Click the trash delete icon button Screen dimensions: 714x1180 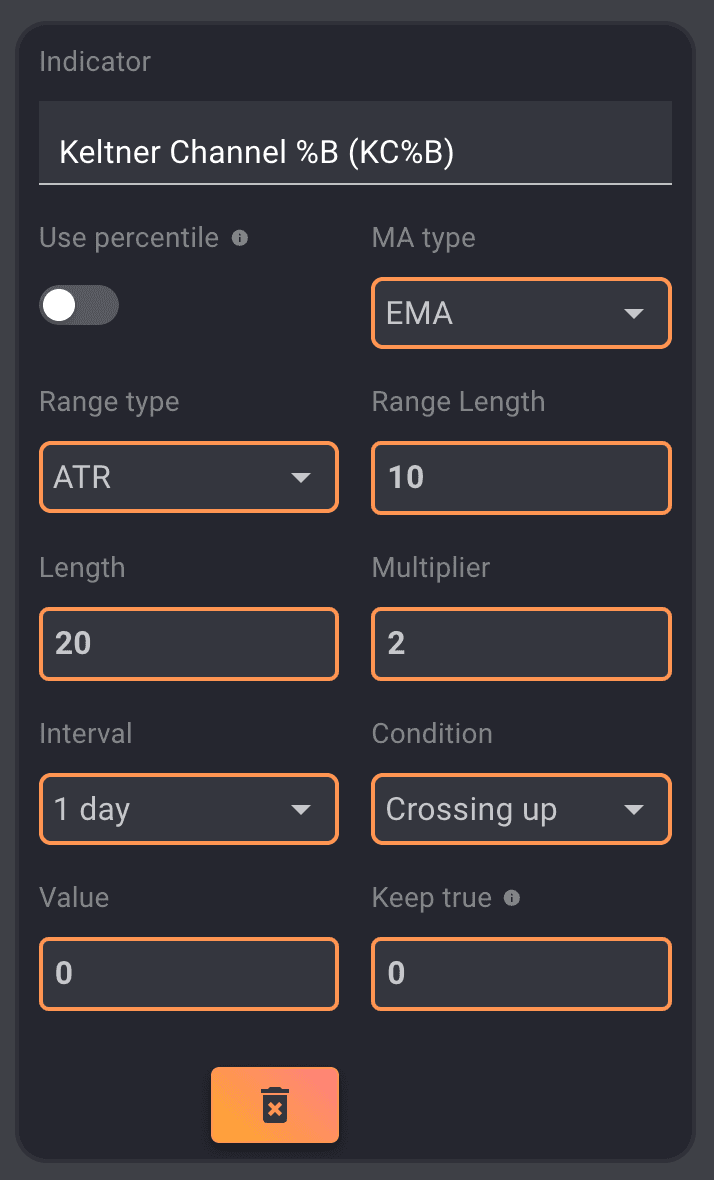(275, 1105)
